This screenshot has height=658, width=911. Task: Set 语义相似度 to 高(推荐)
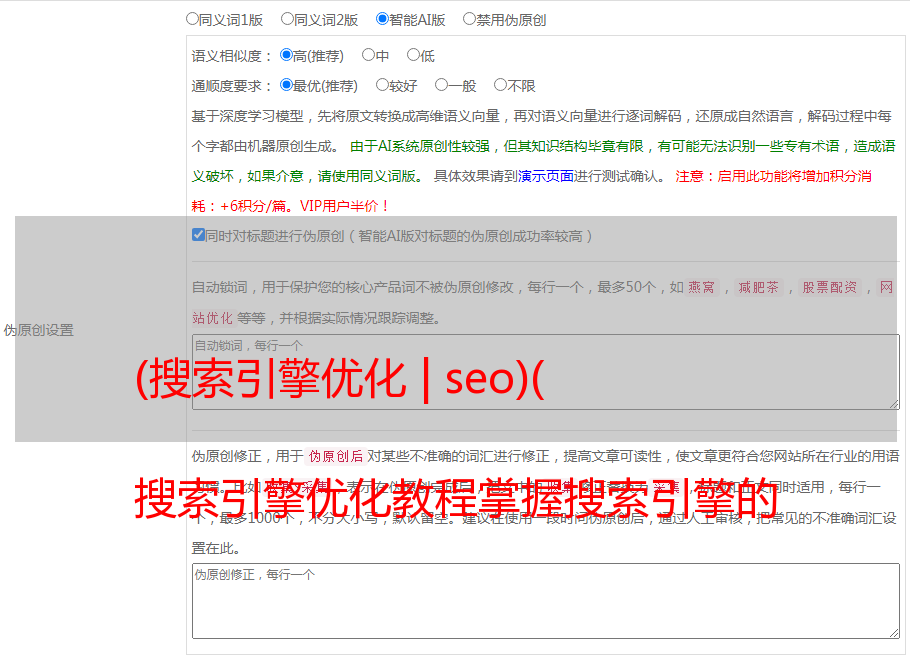pyautogui.click(x=286, y=55)
